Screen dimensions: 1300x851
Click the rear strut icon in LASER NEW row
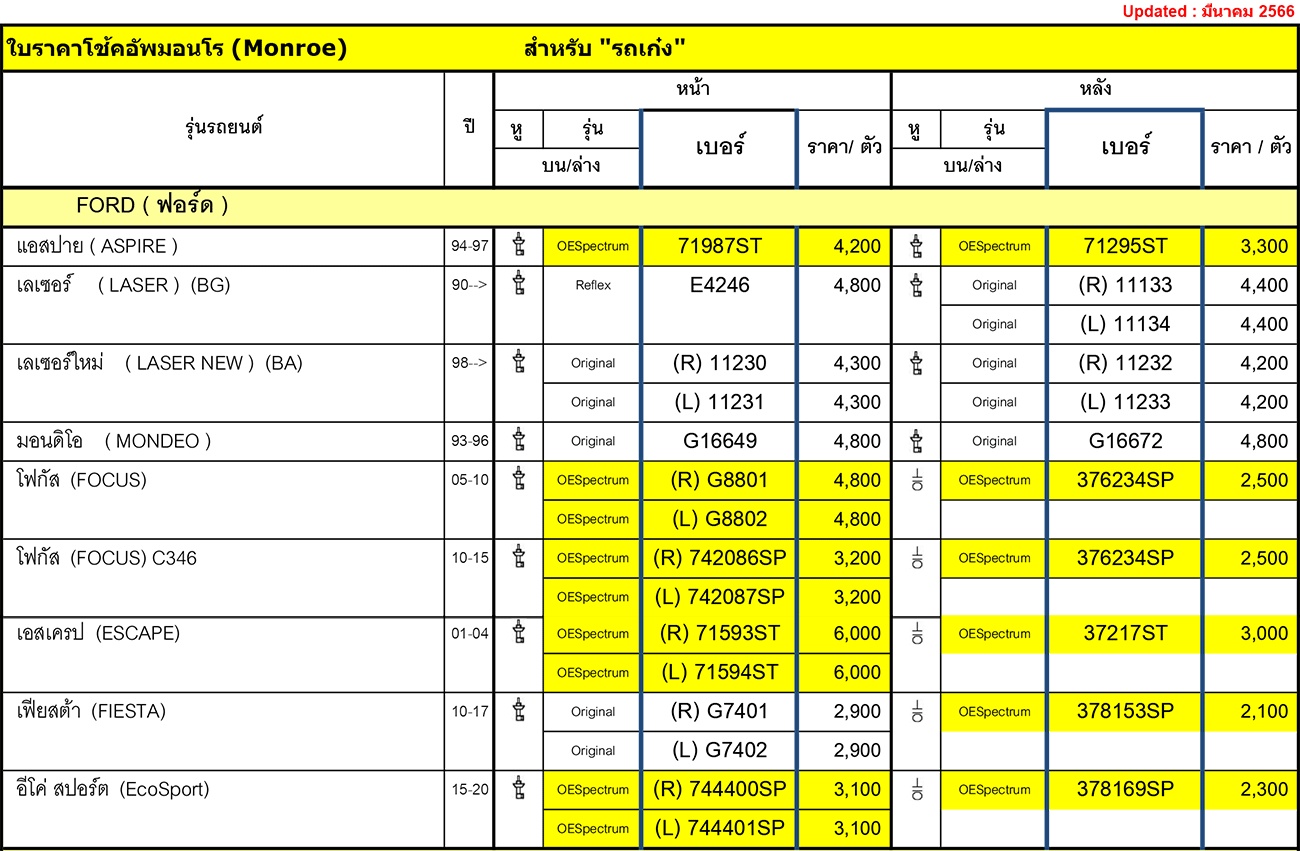916,363
